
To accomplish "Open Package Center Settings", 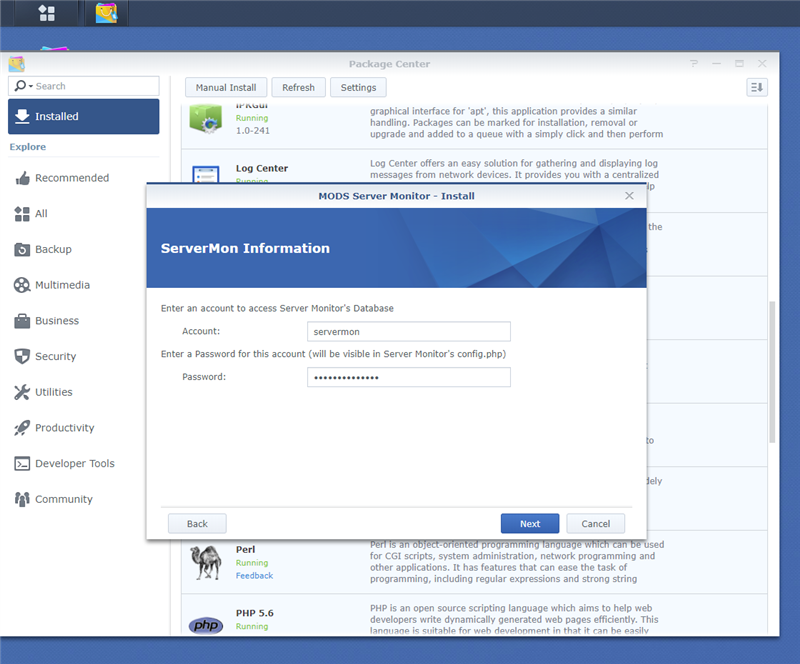I will (x=358, y=87).
